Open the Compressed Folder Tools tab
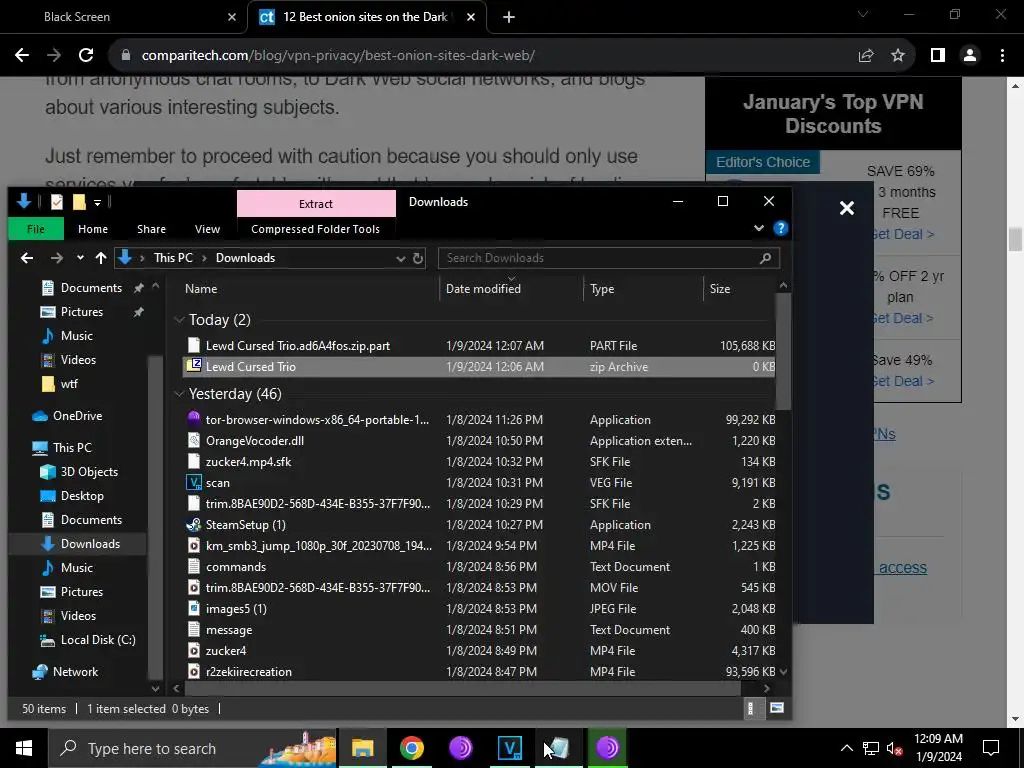1024x768 pixels. (x=315, y=229)
